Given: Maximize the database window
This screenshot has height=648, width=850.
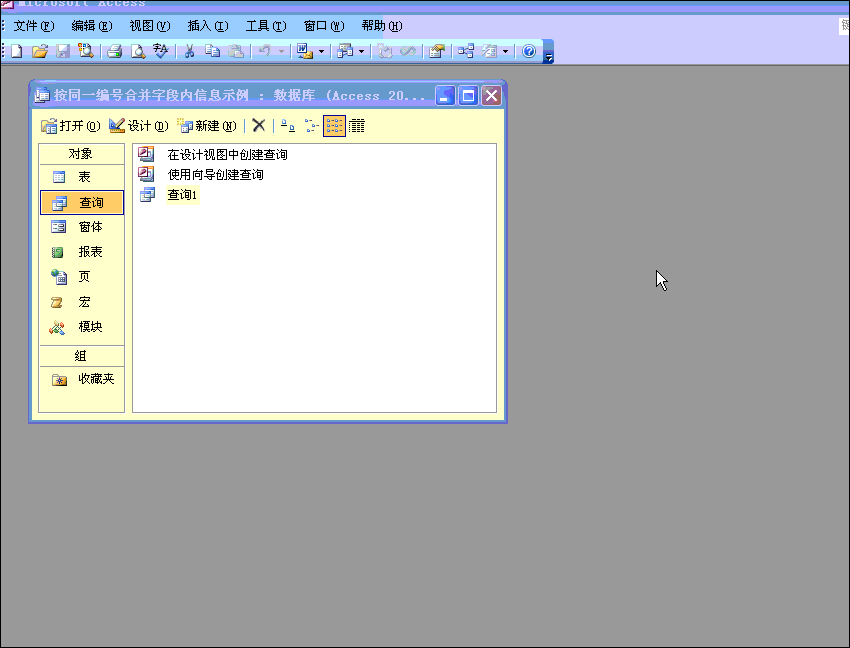Looking at the screenshot, I should pyautogui.click(x=468, y=95).
